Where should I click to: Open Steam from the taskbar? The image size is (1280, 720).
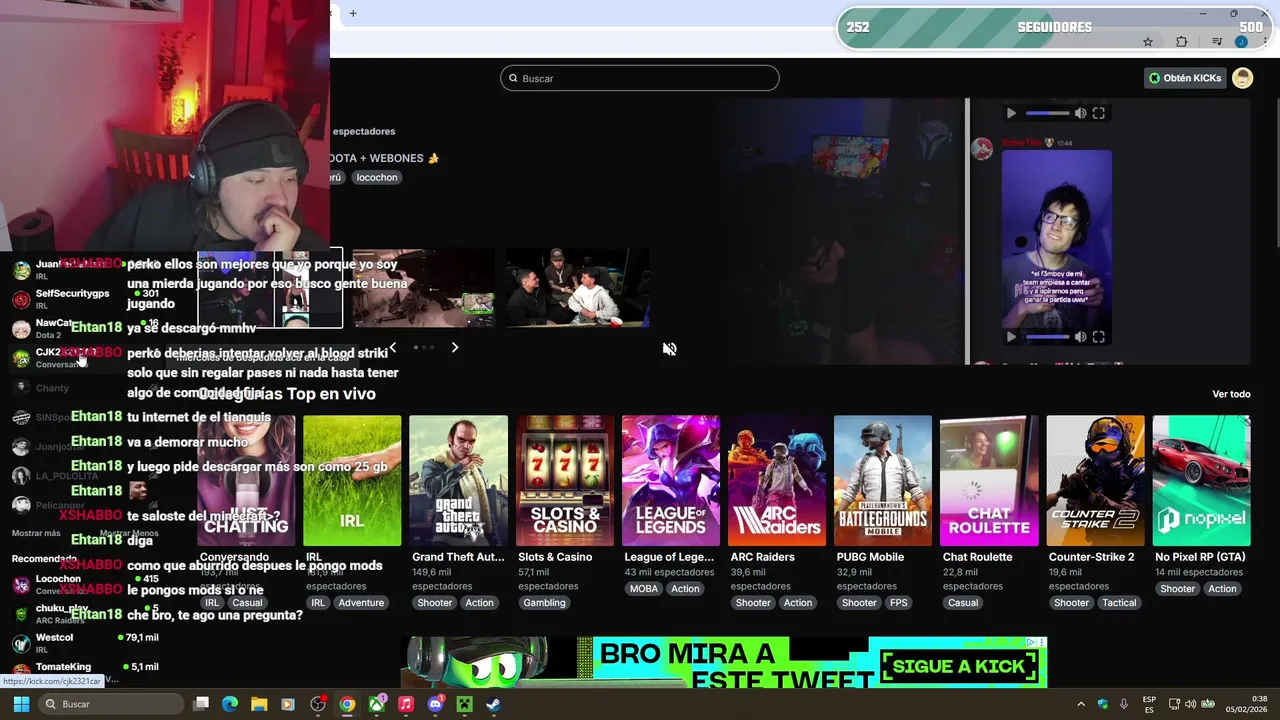493,704
